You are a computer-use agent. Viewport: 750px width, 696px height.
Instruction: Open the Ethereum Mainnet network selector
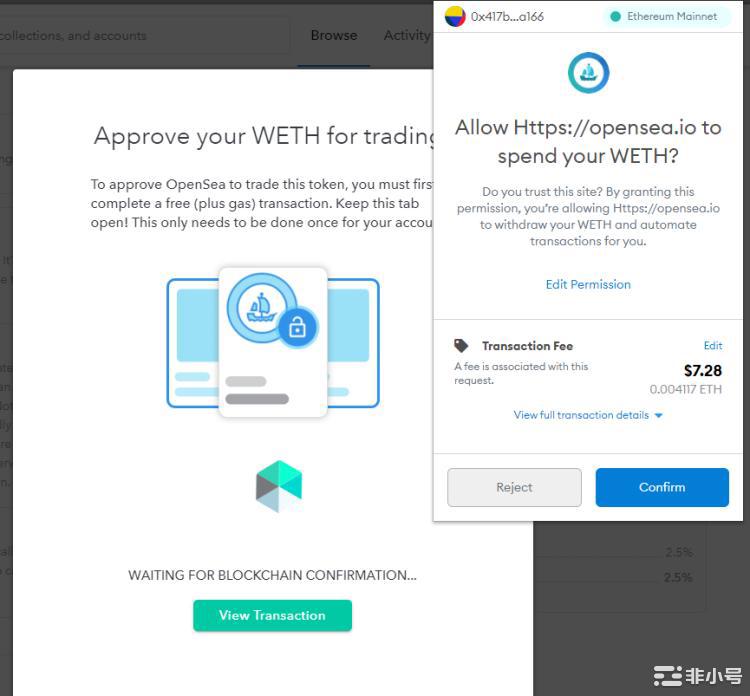click(668, 17)
